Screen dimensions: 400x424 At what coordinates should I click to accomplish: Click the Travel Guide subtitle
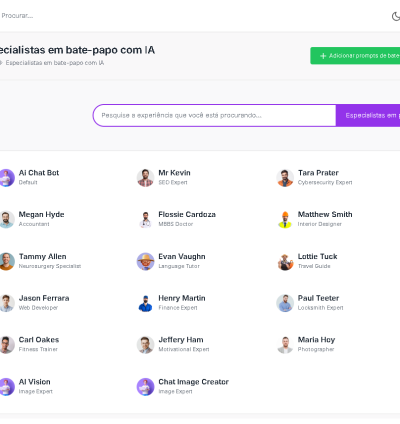314,266
